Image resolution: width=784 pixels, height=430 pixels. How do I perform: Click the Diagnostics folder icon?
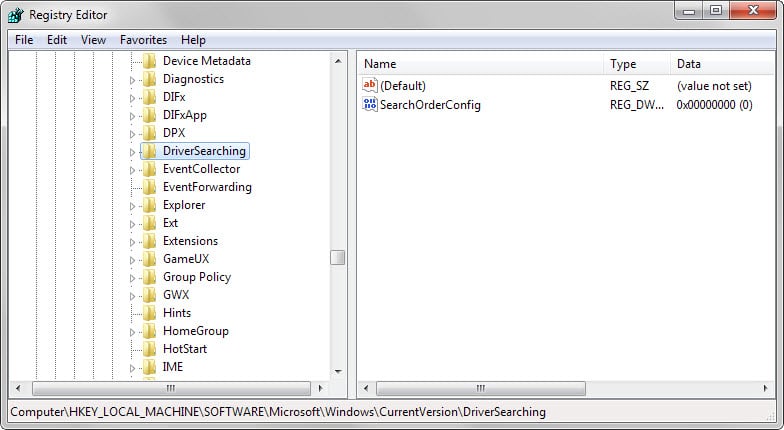(150, 79)
